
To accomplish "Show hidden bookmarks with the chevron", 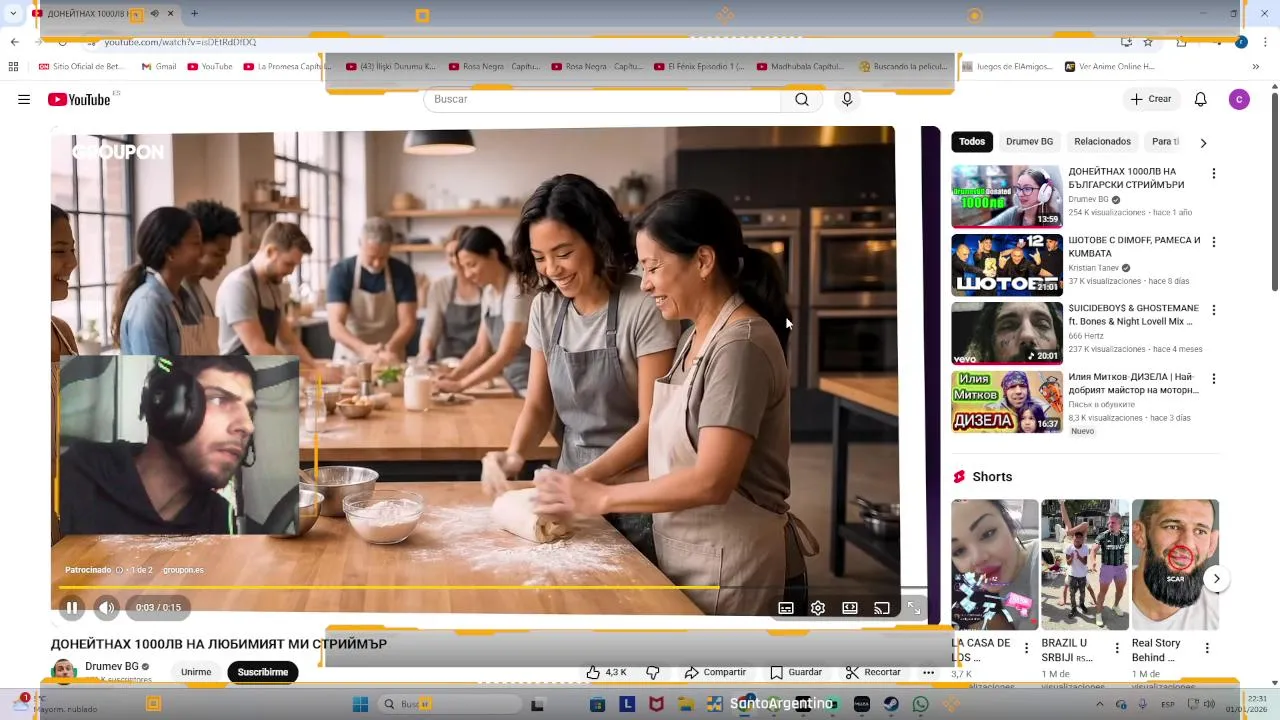I will point(1256,67).
